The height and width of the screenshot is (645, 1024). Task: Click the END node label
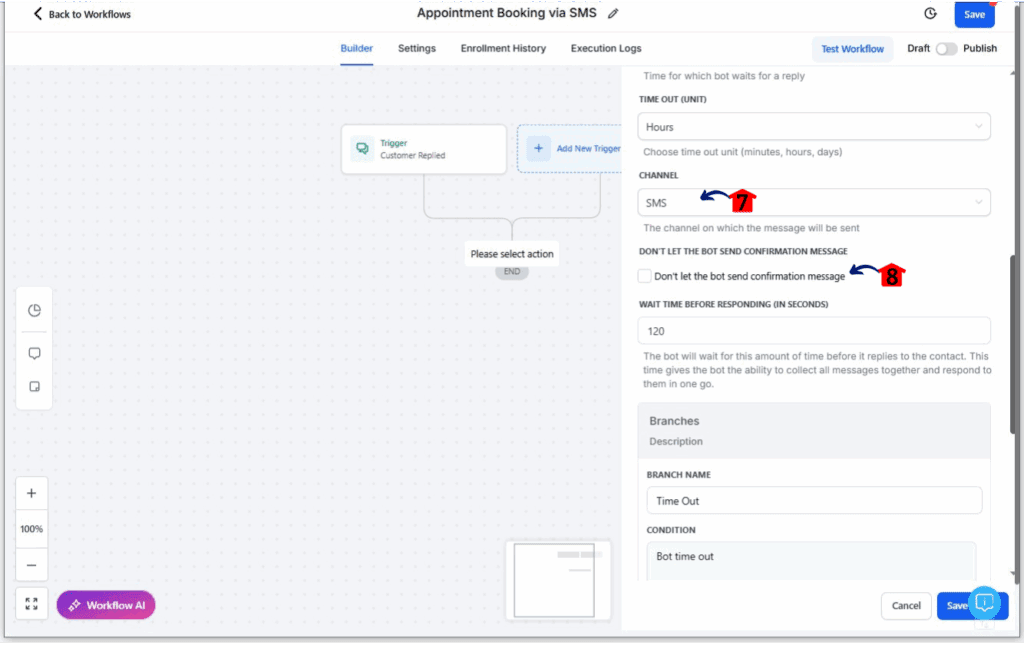[x=511, y=272]
